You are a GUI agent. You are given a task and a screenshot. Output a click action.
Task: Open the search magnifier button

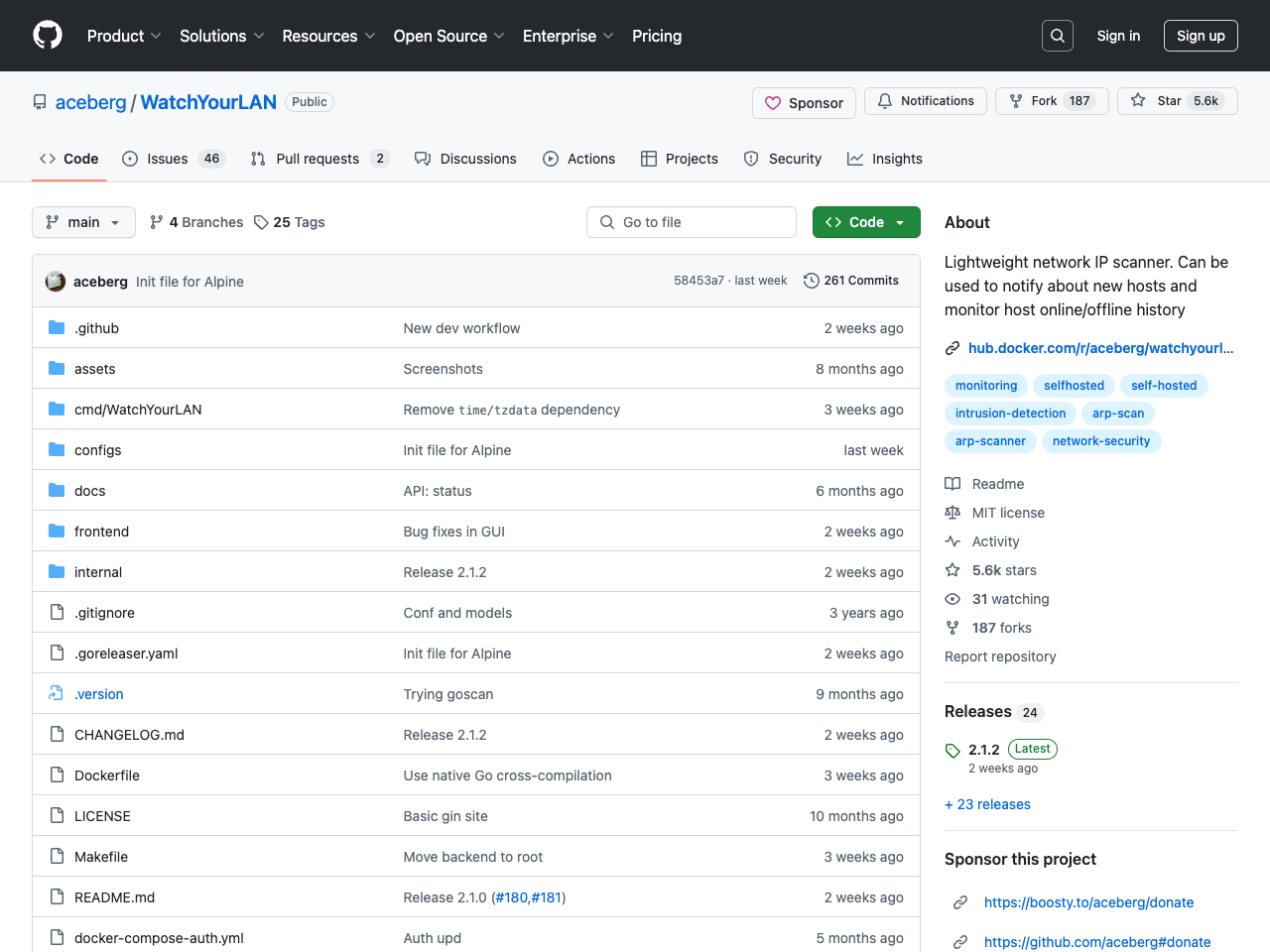click(1058, 36)
